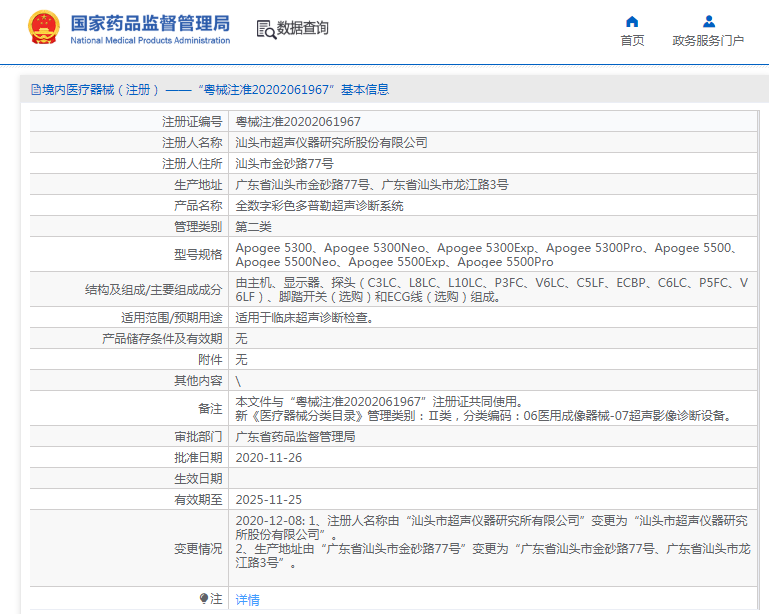Click registrant address 汕头市金砂路77号
This screenshot has height=614, width=769.
[284, 164]
